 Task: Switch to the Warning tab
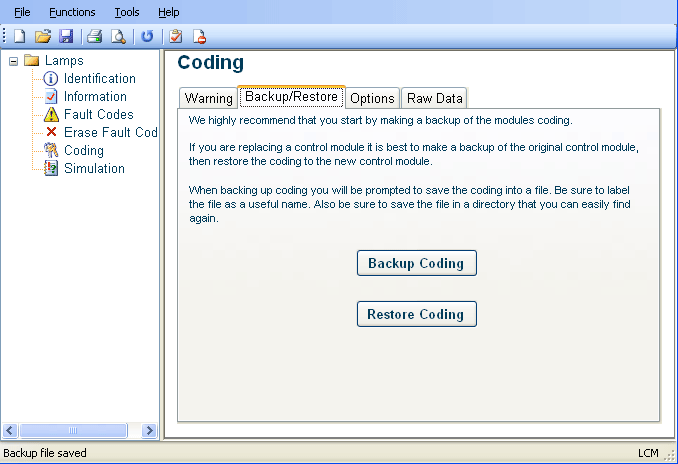pos(208,98)
